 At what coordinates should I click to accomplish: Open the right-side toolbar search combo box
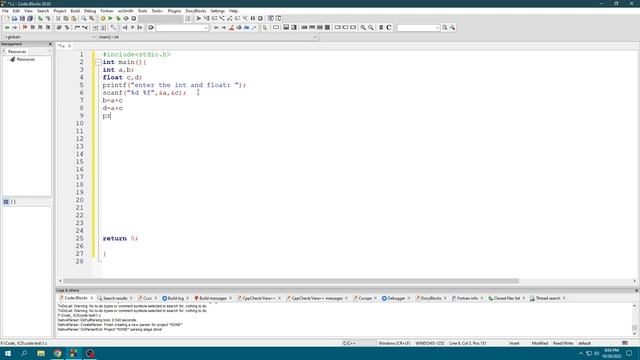click(x=418, y=27)
